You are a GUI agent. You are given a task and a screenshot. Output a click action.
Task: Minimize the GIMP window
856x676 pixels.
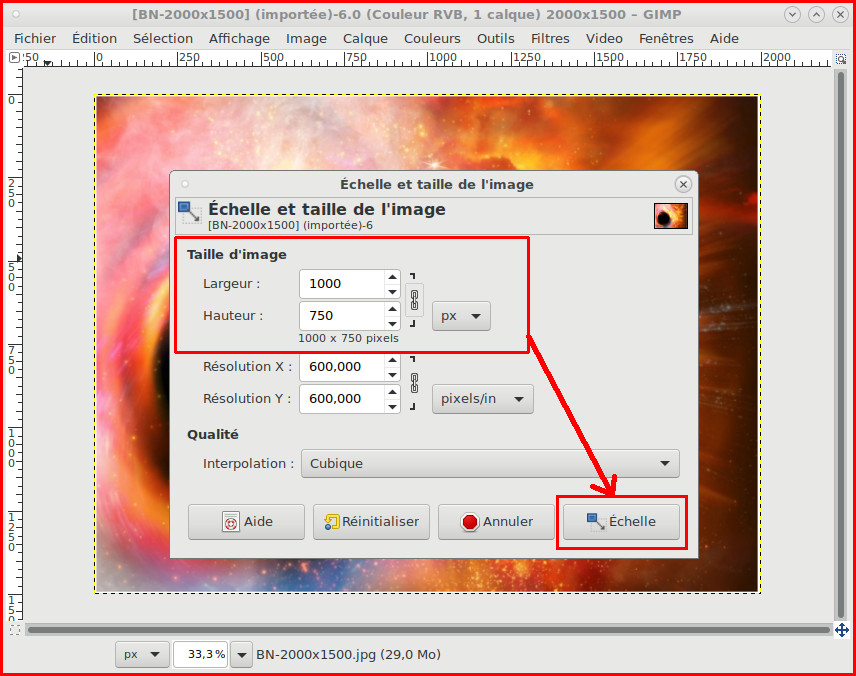792,15
